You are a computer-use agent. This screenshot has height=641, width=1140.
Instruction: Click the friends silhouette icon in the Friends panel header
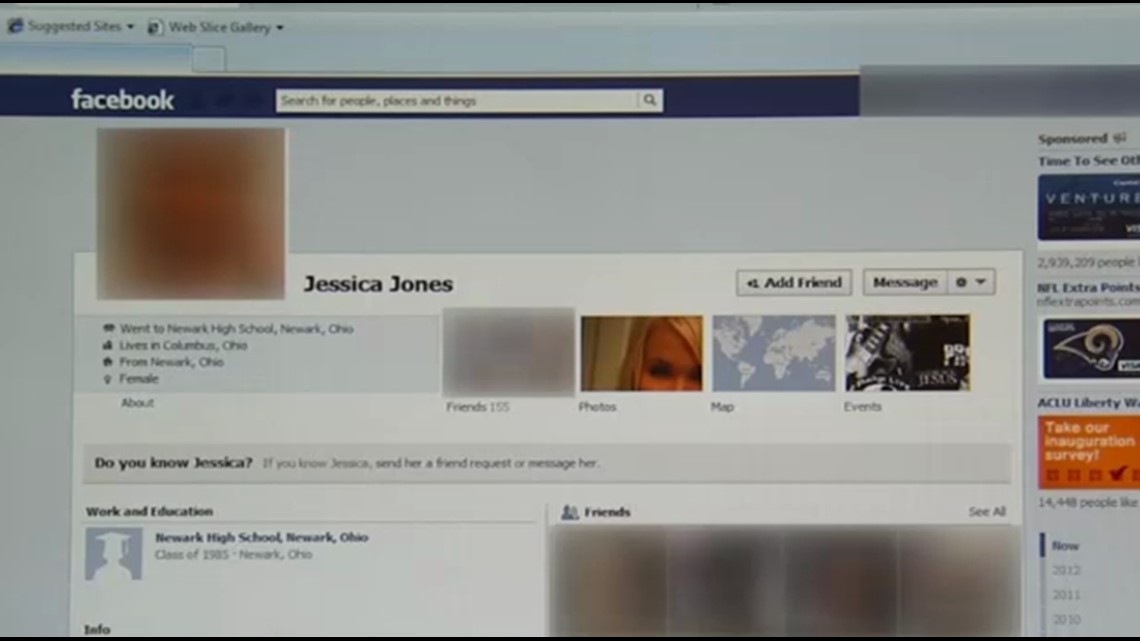[x=572, y=511]
